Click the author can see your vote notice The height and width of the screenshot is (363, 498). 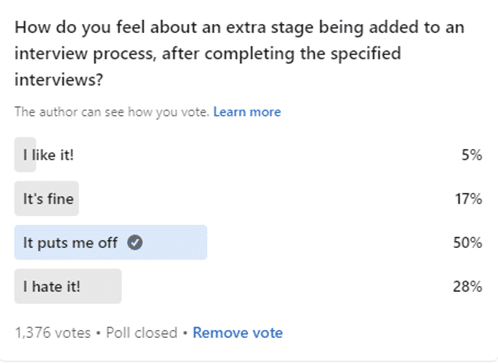pos(112,112)
